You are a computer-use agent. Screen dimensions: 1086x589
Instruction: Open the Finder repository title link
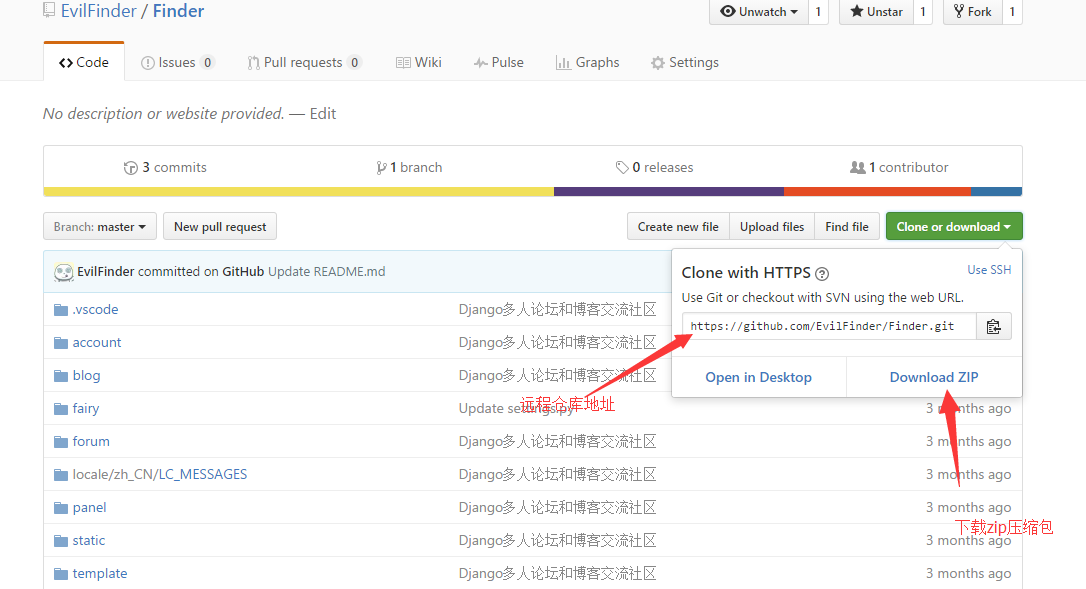tap(179, 11)
